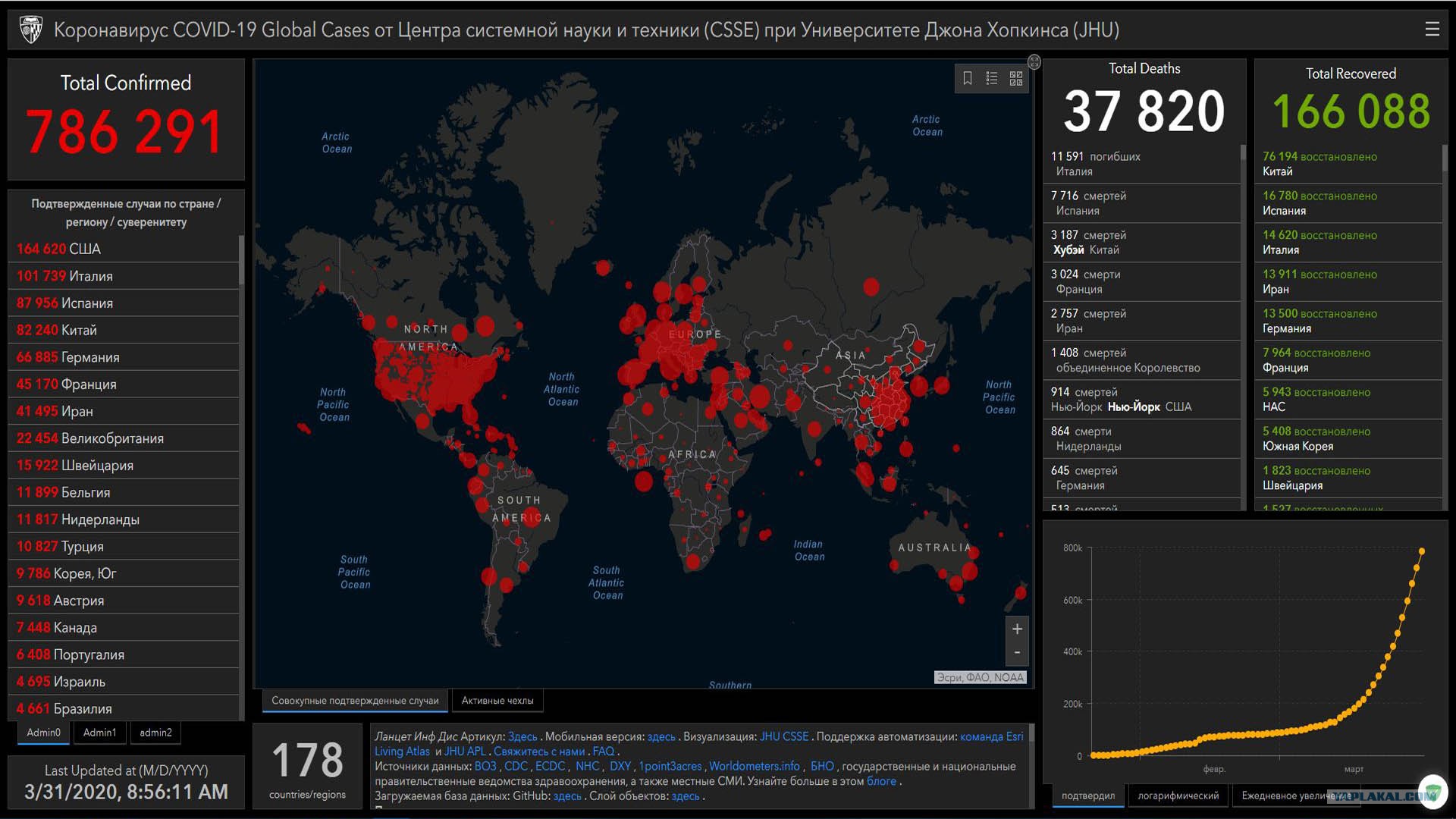Image resolution: width=1456 pixels, height=819 pixels.
Task: Select 9 618 Австрия in country list
Action: [124, 601]
